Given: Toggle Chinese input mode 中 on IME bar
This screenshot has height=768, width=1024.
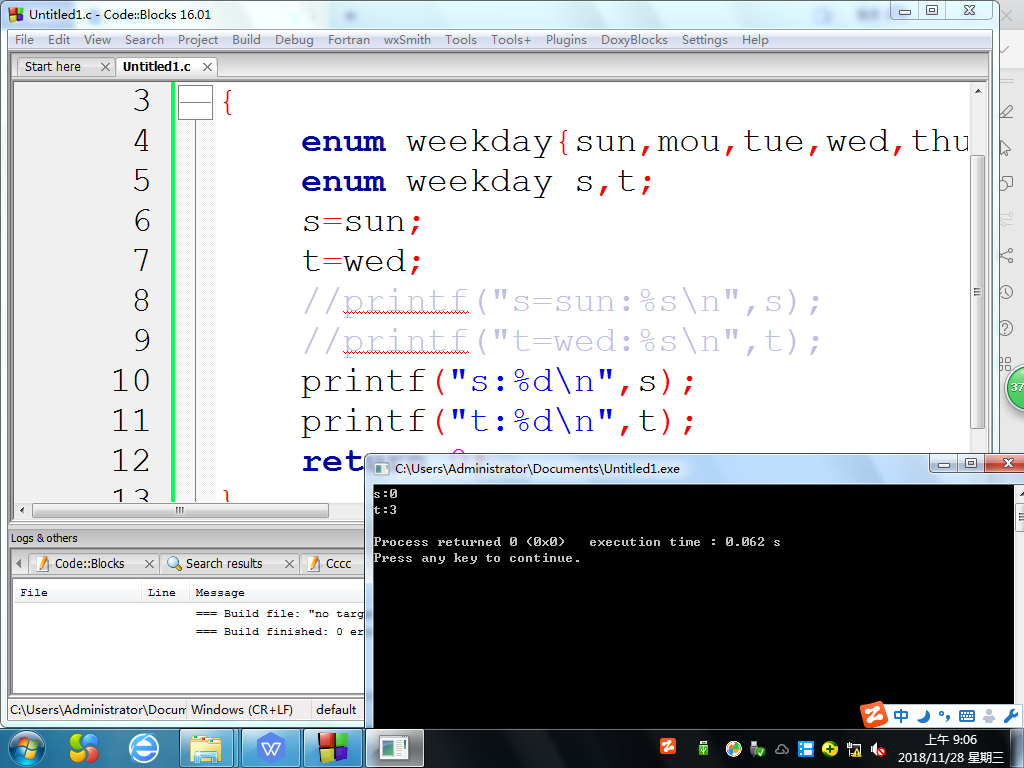Looking at the screenshot, I should (x=901, y=716).
